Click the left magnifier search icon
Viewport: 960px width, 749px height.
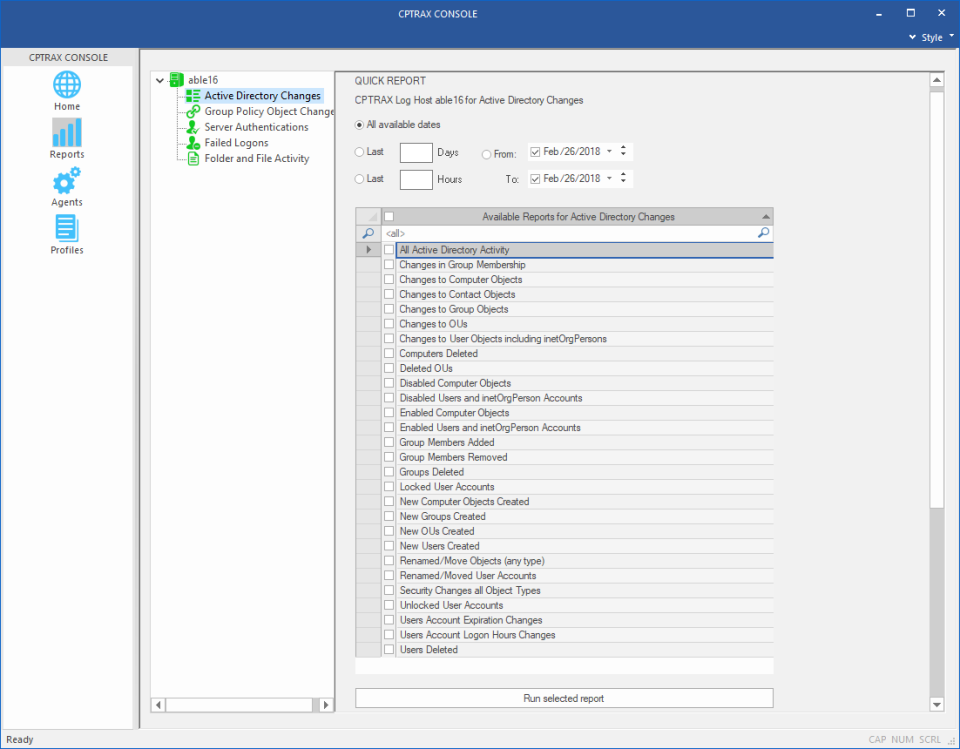point(368,233)
